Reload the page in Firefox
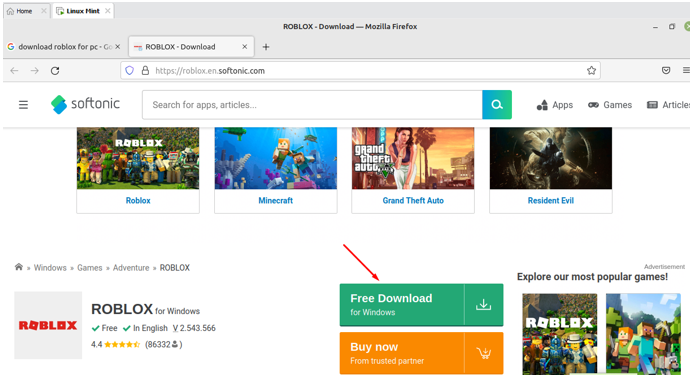The width and height of the screenshot is (690, 389). pos(55,70)
